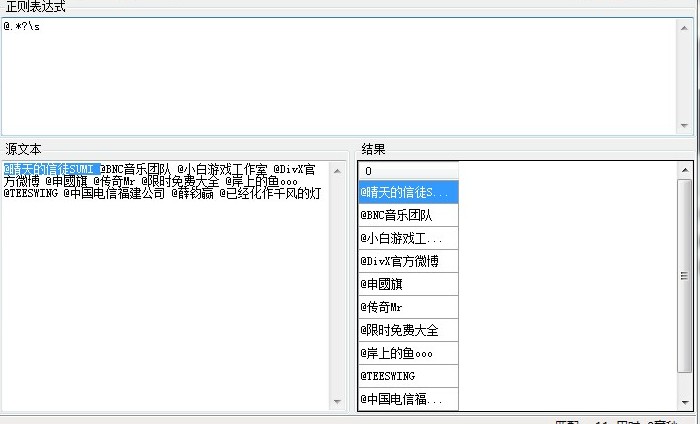Click inside the regex expression input box
Viewport: 700px width, 424px height.
click(339, 76)
